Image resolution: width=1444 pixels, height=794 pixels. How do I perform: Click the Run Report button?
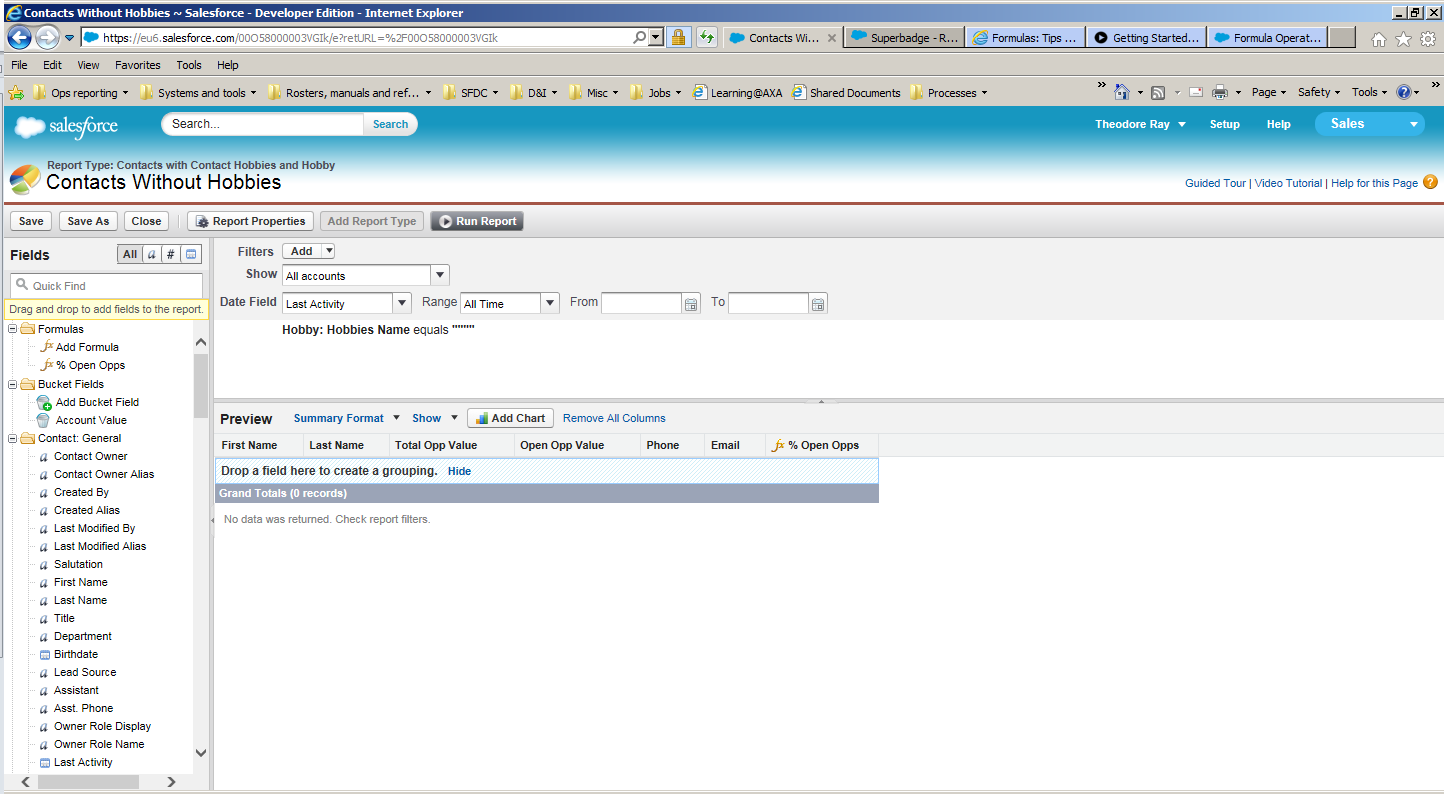pos(477,221)
